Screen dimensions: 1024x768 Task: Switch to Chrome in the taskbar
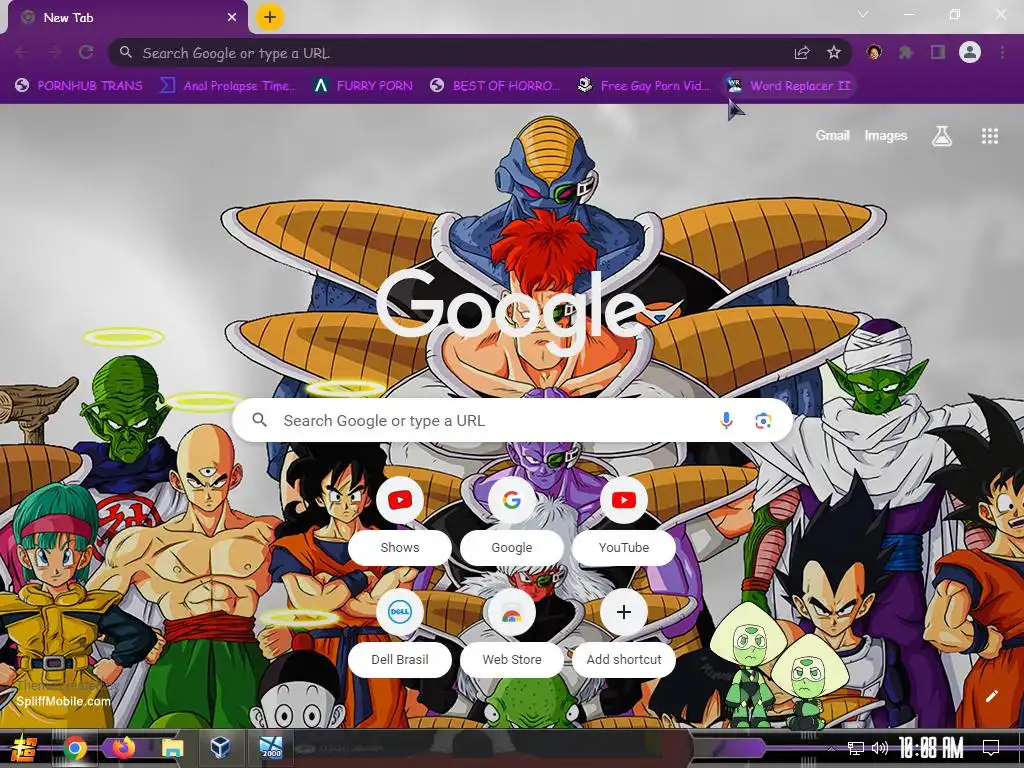(x=75, y=748)
